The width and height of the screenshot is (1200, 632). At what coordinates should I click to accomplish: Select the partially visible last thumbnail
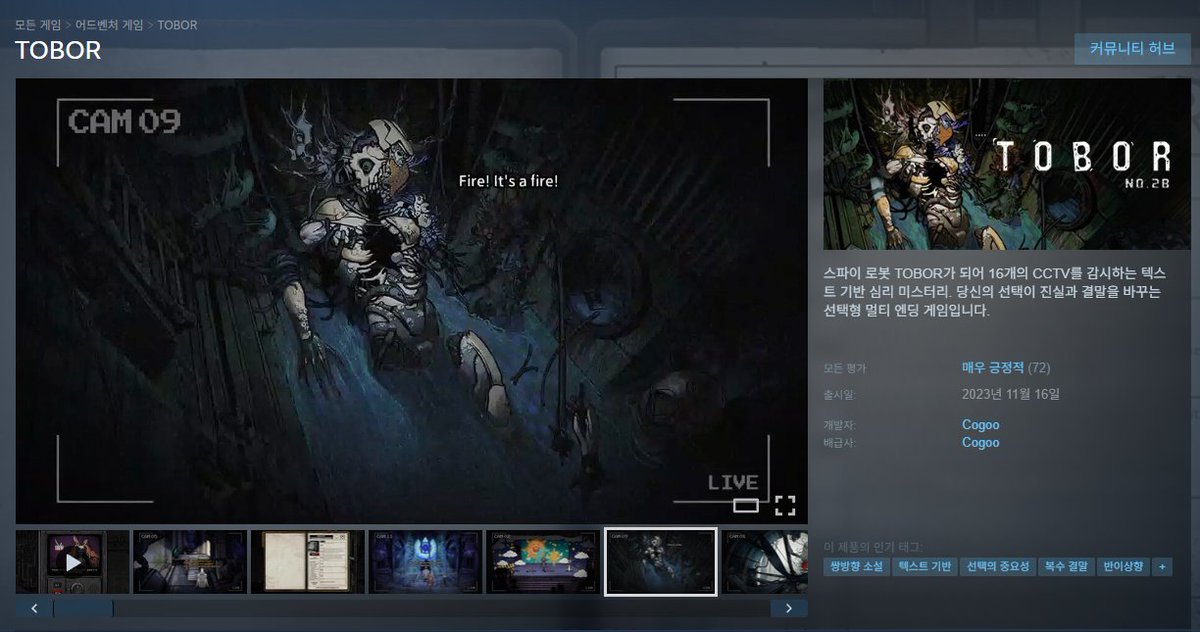(x=765, y=562)
